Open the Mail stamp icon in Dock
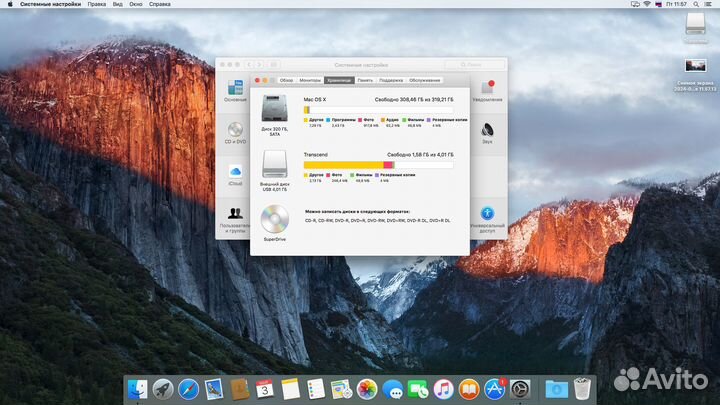Image resolution: width=720 pixels, height=405 pixels. [x=214, y=389]
